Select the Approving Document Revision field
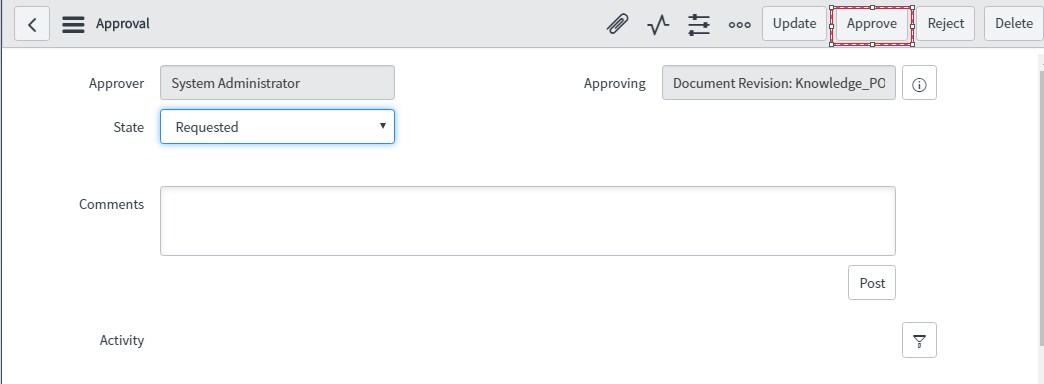Image resolution: width=1044 pixels, height=384 pixels. coord(779,83)
